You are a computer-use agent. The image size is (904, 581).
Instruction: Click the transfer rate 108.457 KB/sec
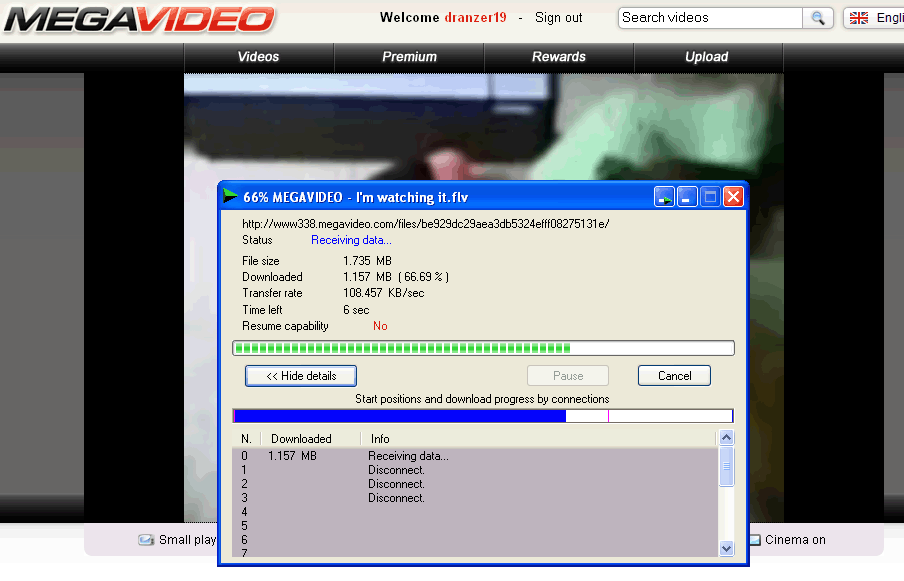pos(383,293)
